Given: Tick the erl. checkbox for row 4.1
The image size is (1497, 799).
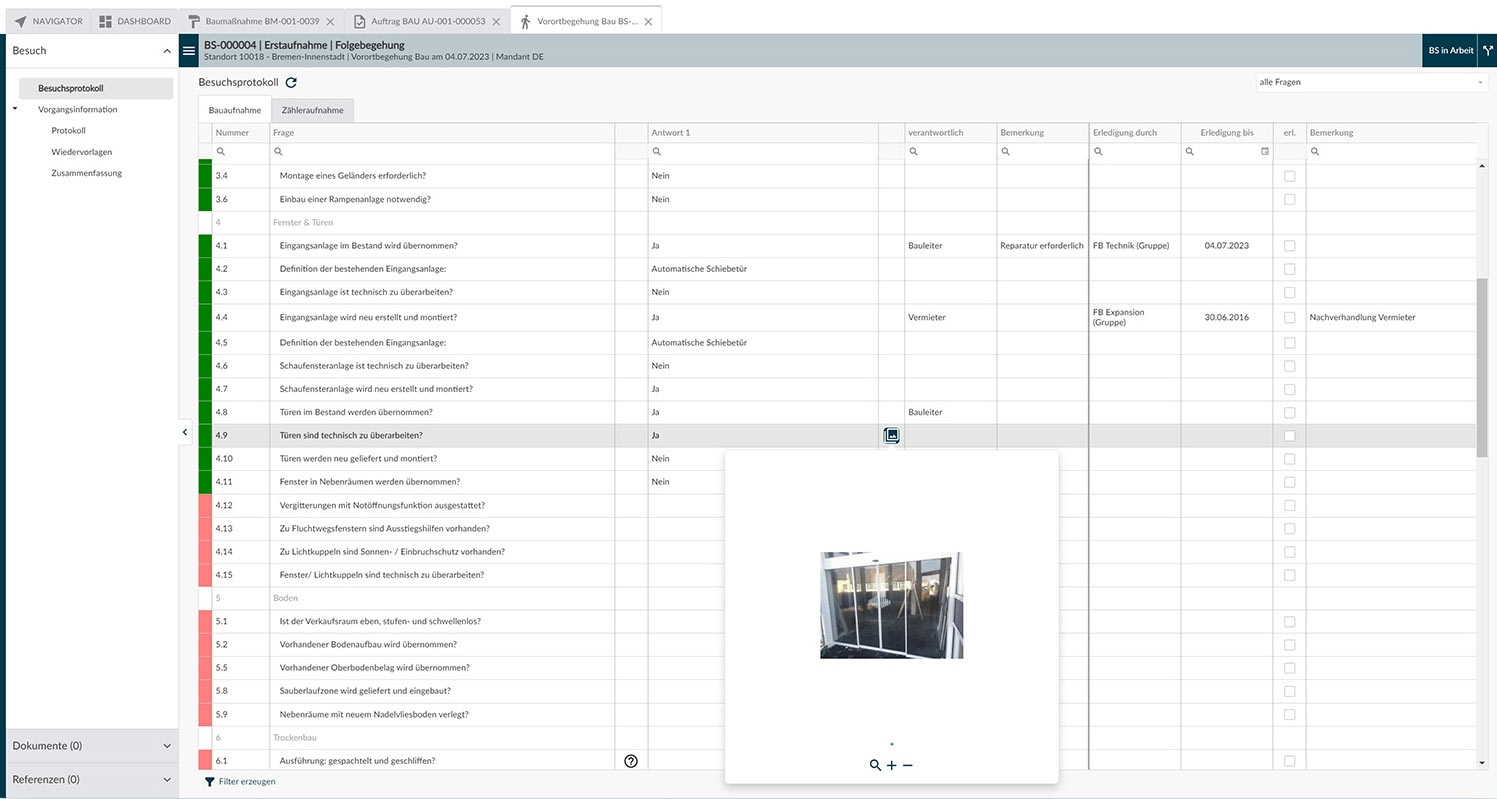Looking at the screenshot, I should click(x=1289, y=246).
